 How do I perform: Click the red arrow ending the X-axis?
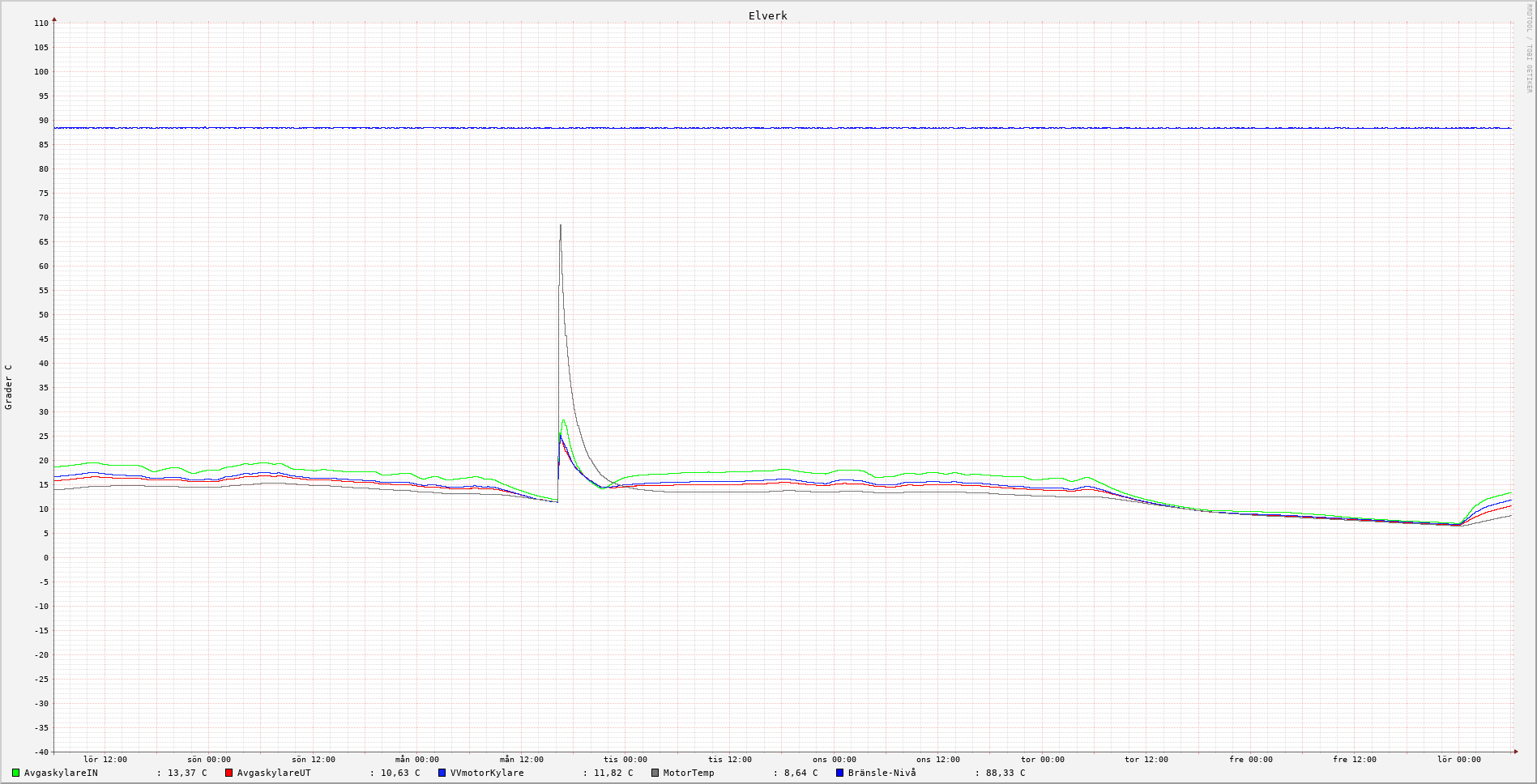point(1516,752)
